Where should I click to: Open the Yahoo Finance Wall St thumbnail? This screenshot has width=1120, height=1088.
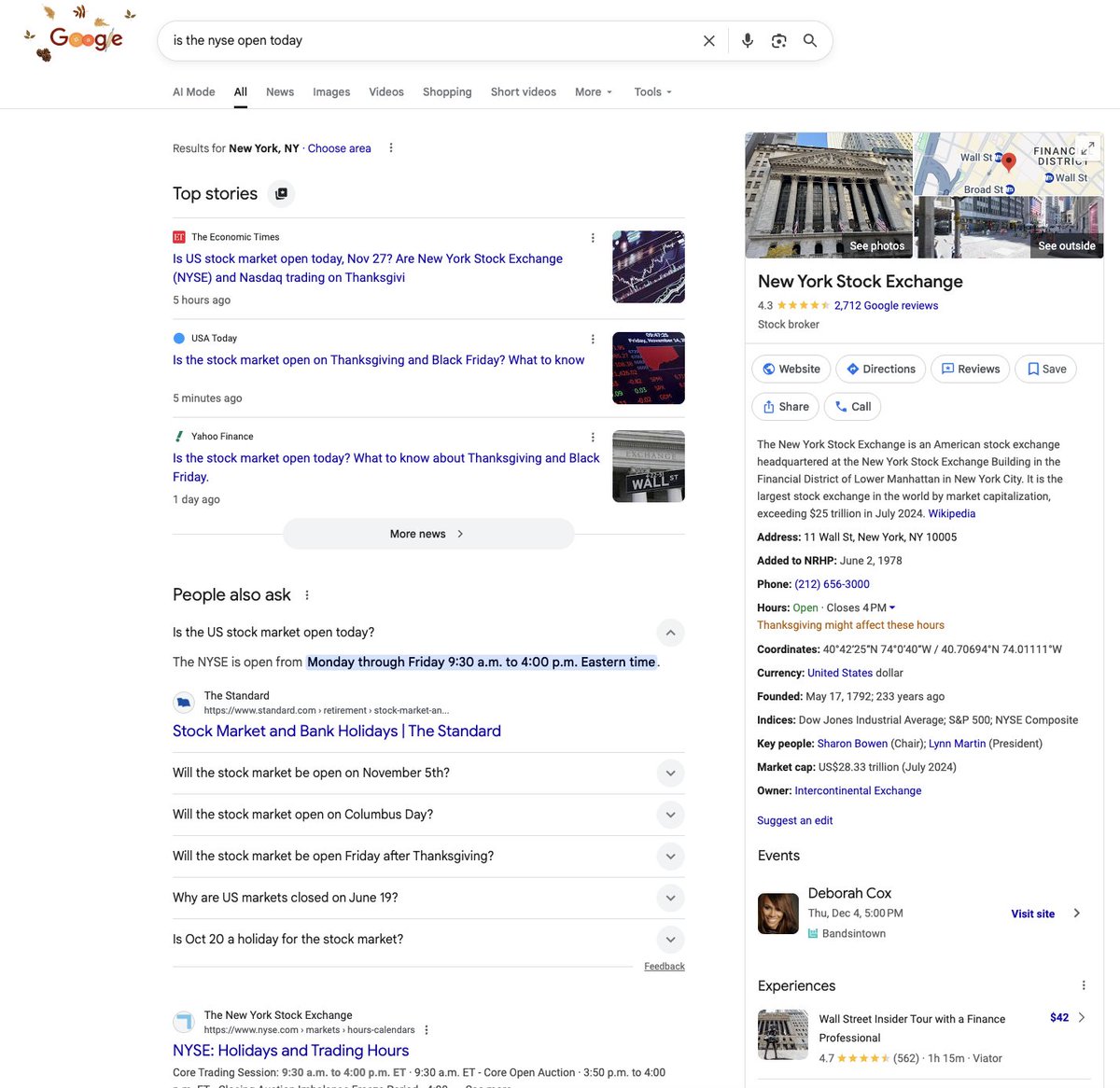[649, 466]
